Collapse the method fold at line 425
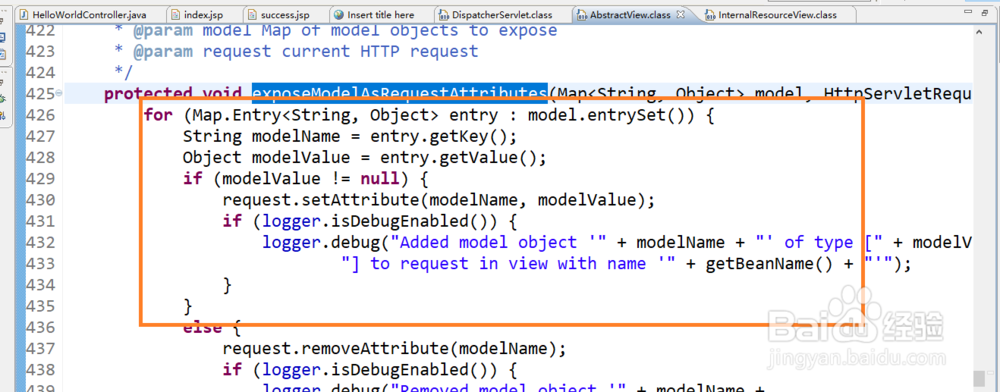 (x=59, y=93)
